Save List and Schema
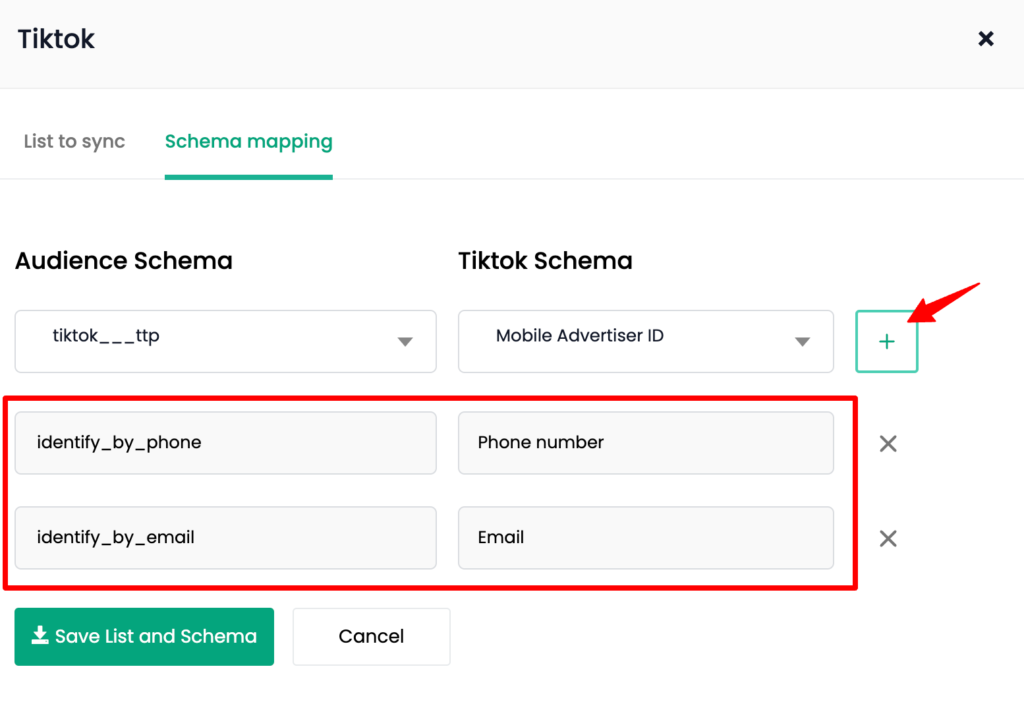The image size is (1024, 704). point(144,637)
